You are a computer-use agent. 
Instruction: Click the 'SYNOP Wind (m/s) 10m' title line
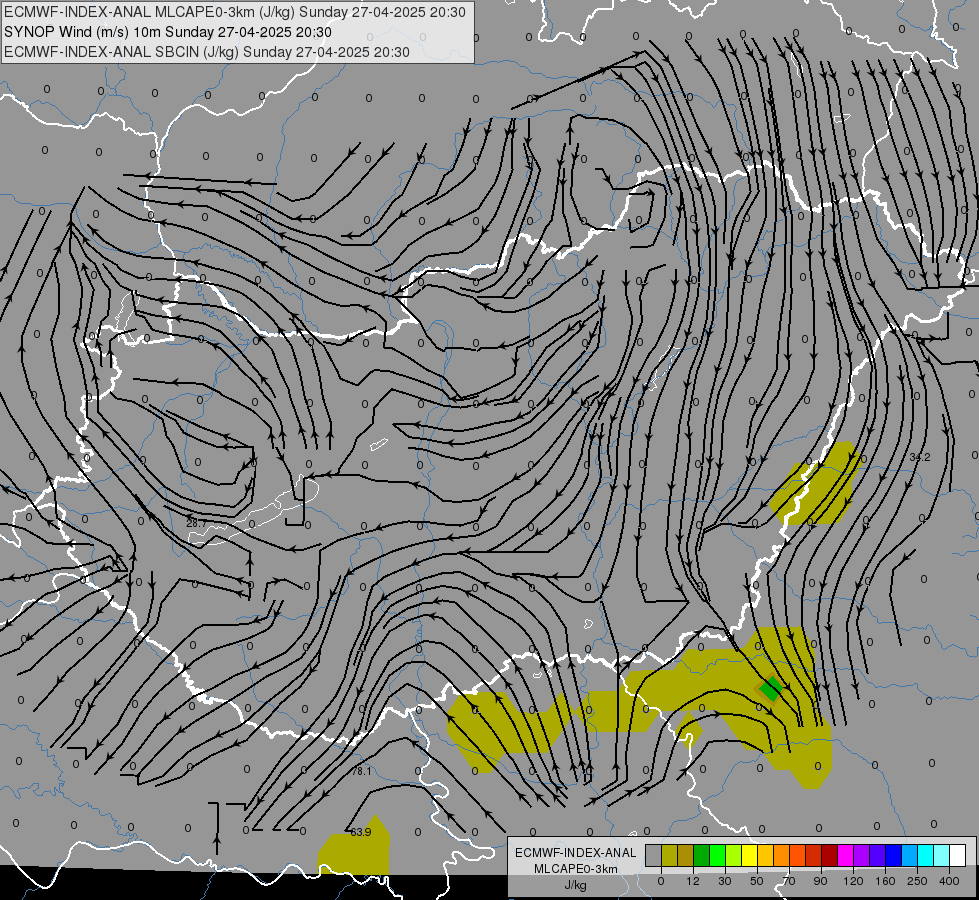tap(168, 32)
